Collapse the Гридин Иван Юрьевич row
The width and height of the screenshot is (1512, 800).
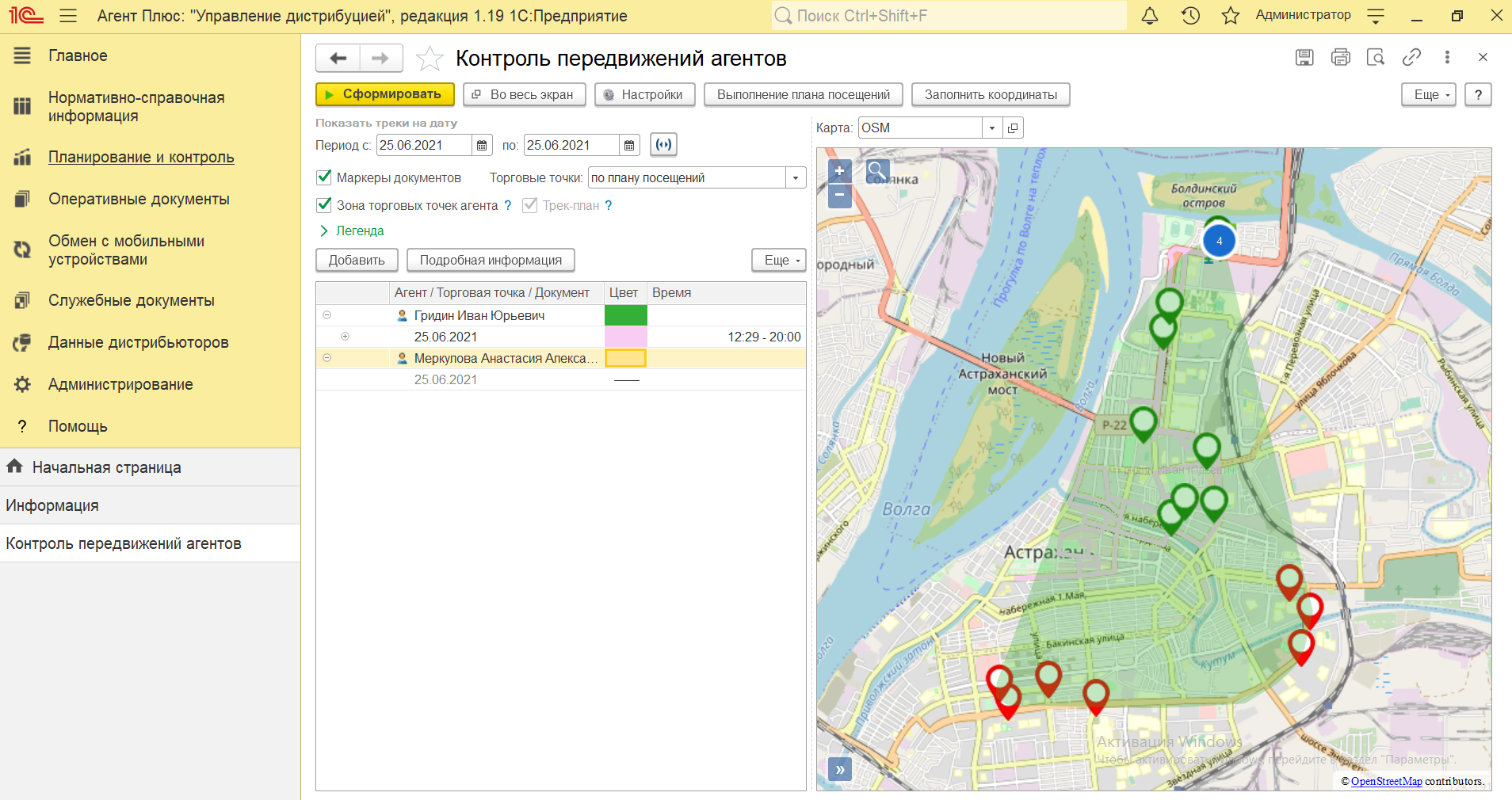[x=326, y=315]
